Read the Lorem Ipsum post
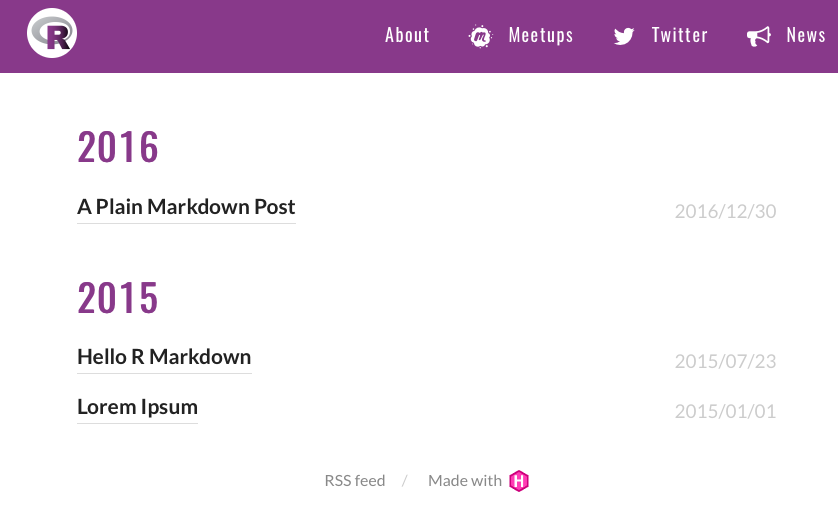The image size is (838, 513). click(x=137, y=407)
